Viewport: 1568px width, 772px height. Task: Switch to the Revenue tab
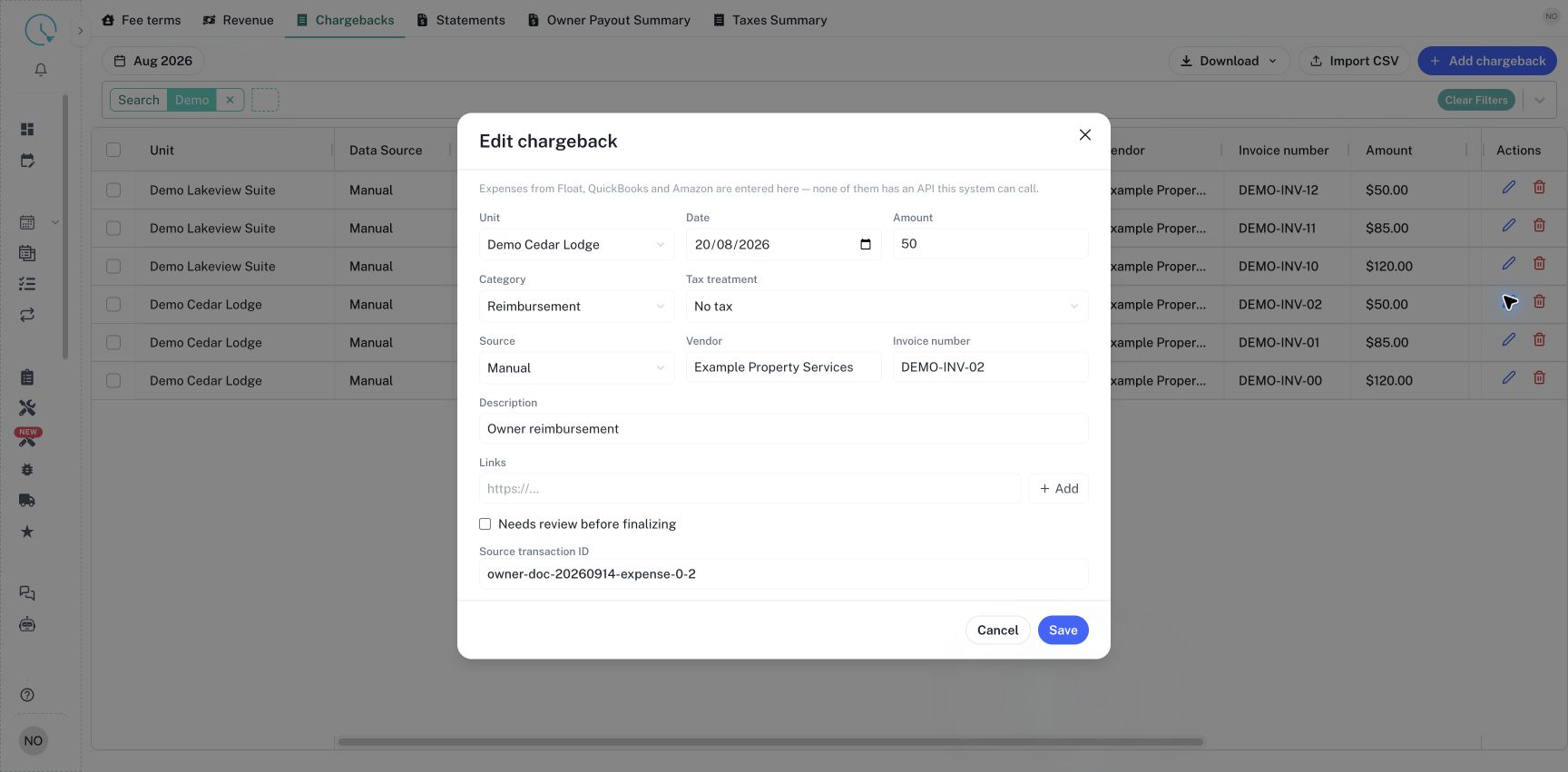pyautogui.click(x=238, y=20)
